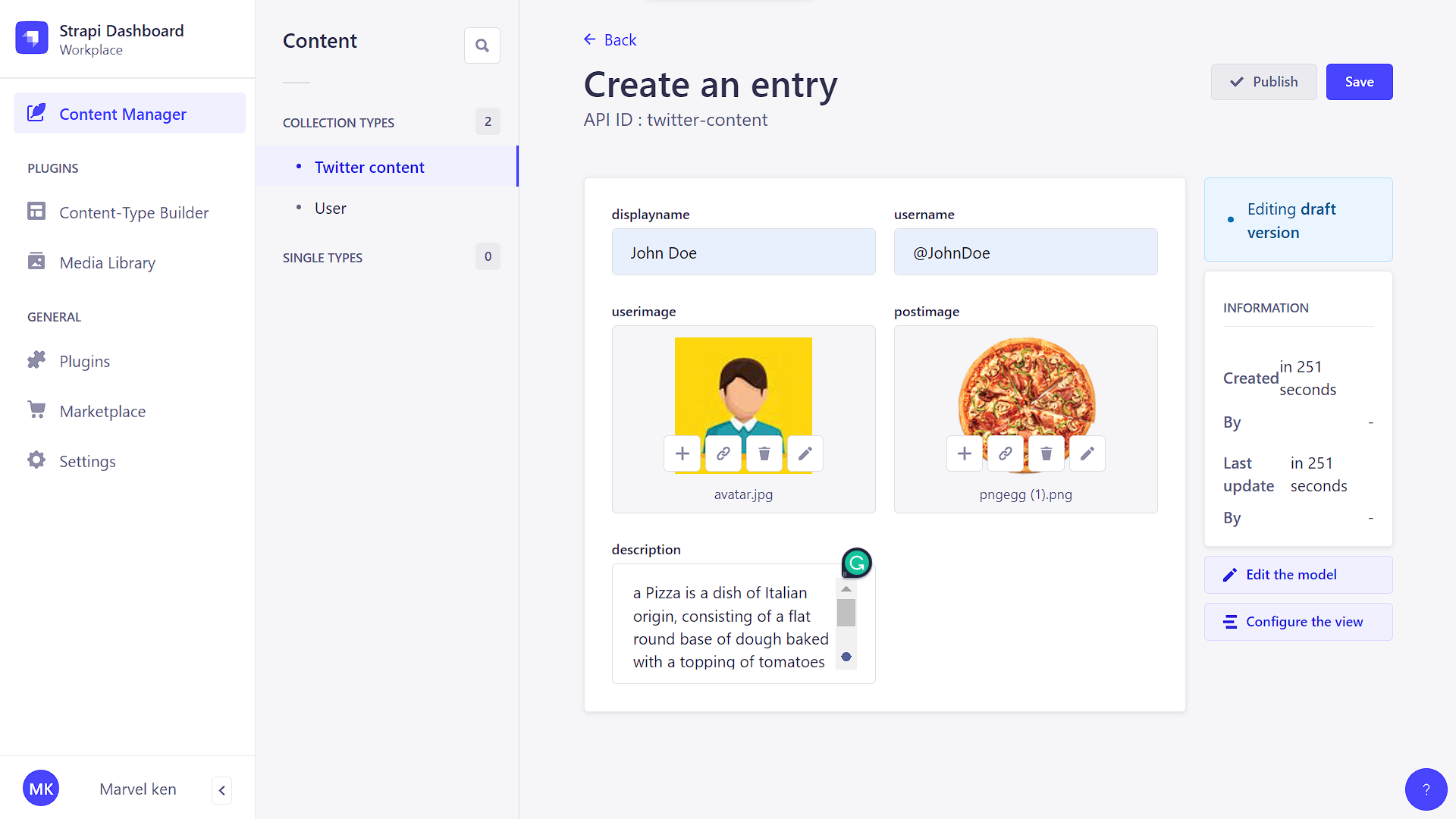Image resolution: width=1456 pixels, height=819 pixels.
Task: Add another asset to userimage
Action: (682, 453)
